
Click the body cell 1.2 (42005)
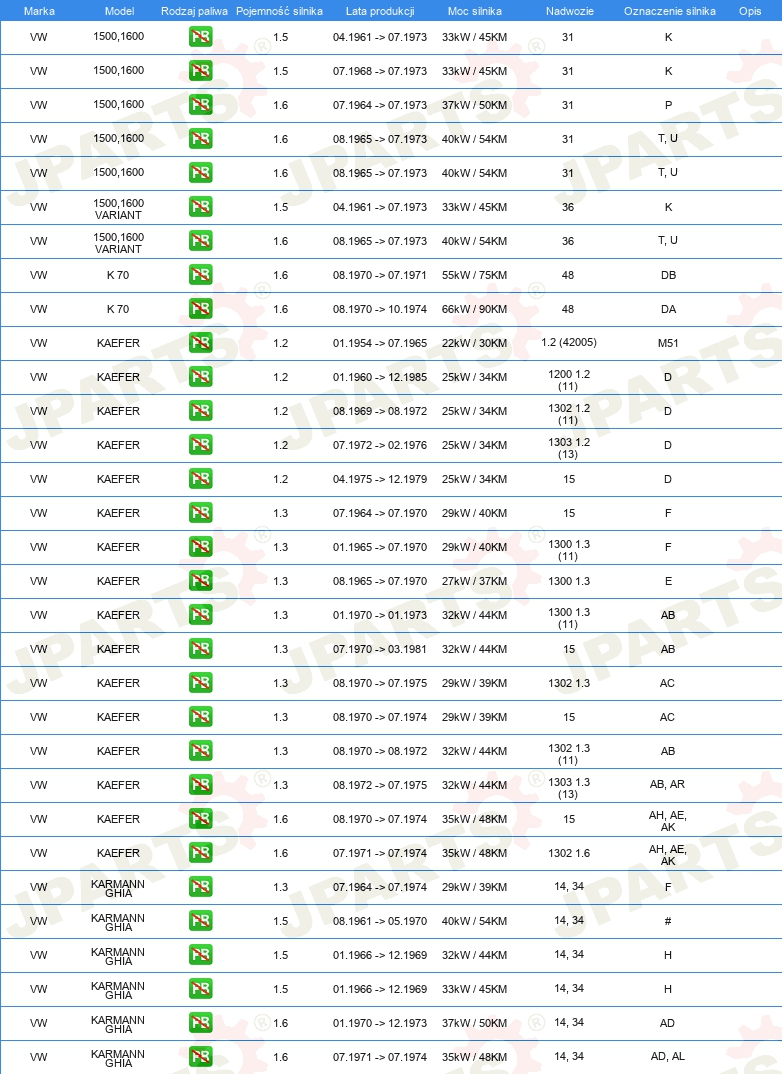coord(569,342)
